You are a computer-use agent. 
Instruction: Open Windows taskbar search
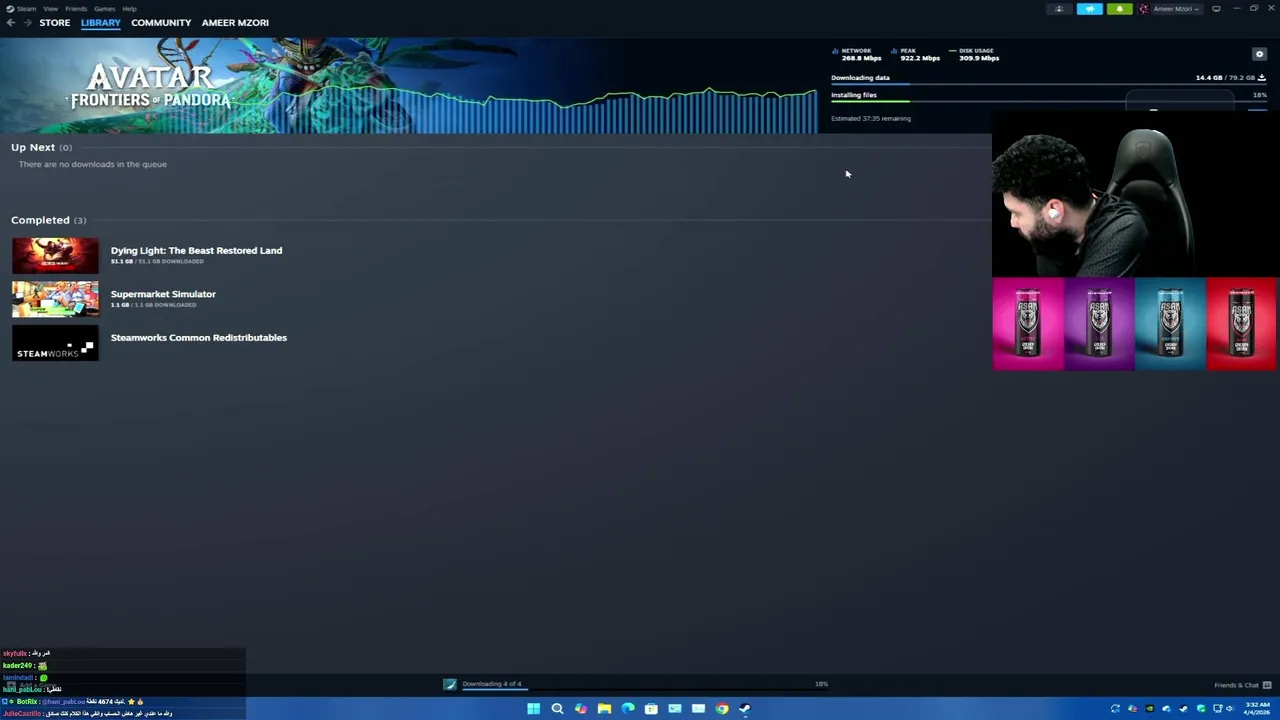(557, 709)
